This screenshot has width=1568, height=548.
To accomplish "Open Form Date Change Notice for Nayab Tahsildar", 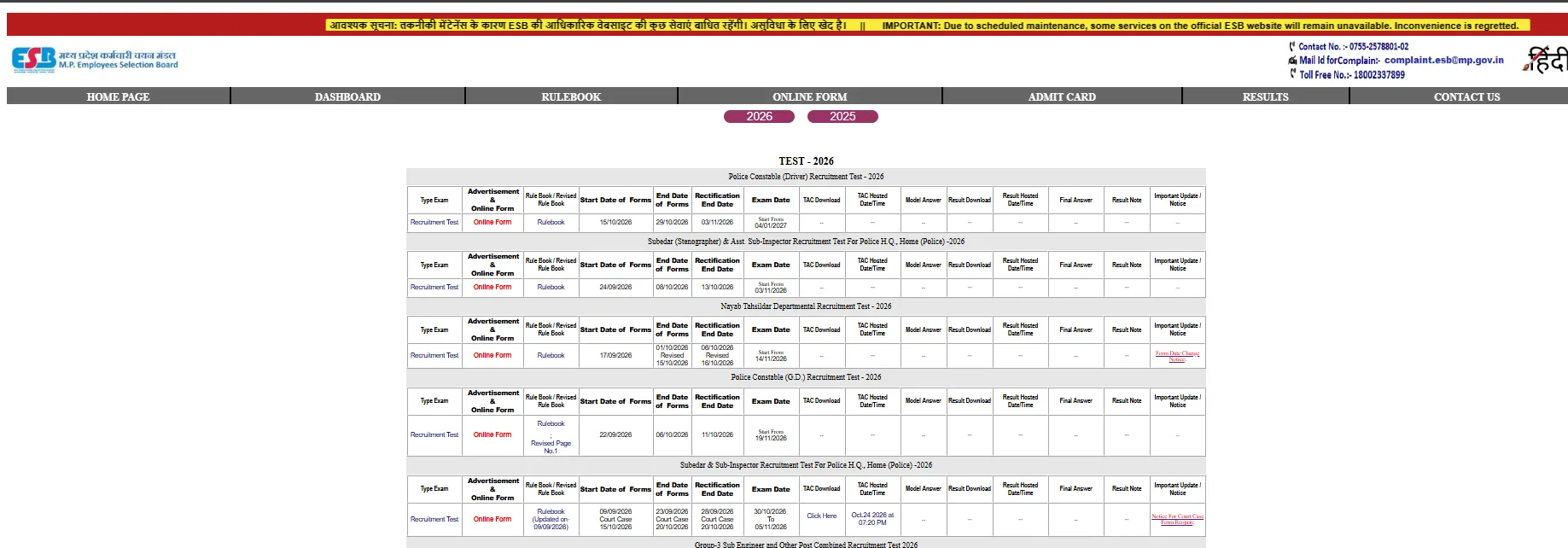I will (x=1177, y=356).
